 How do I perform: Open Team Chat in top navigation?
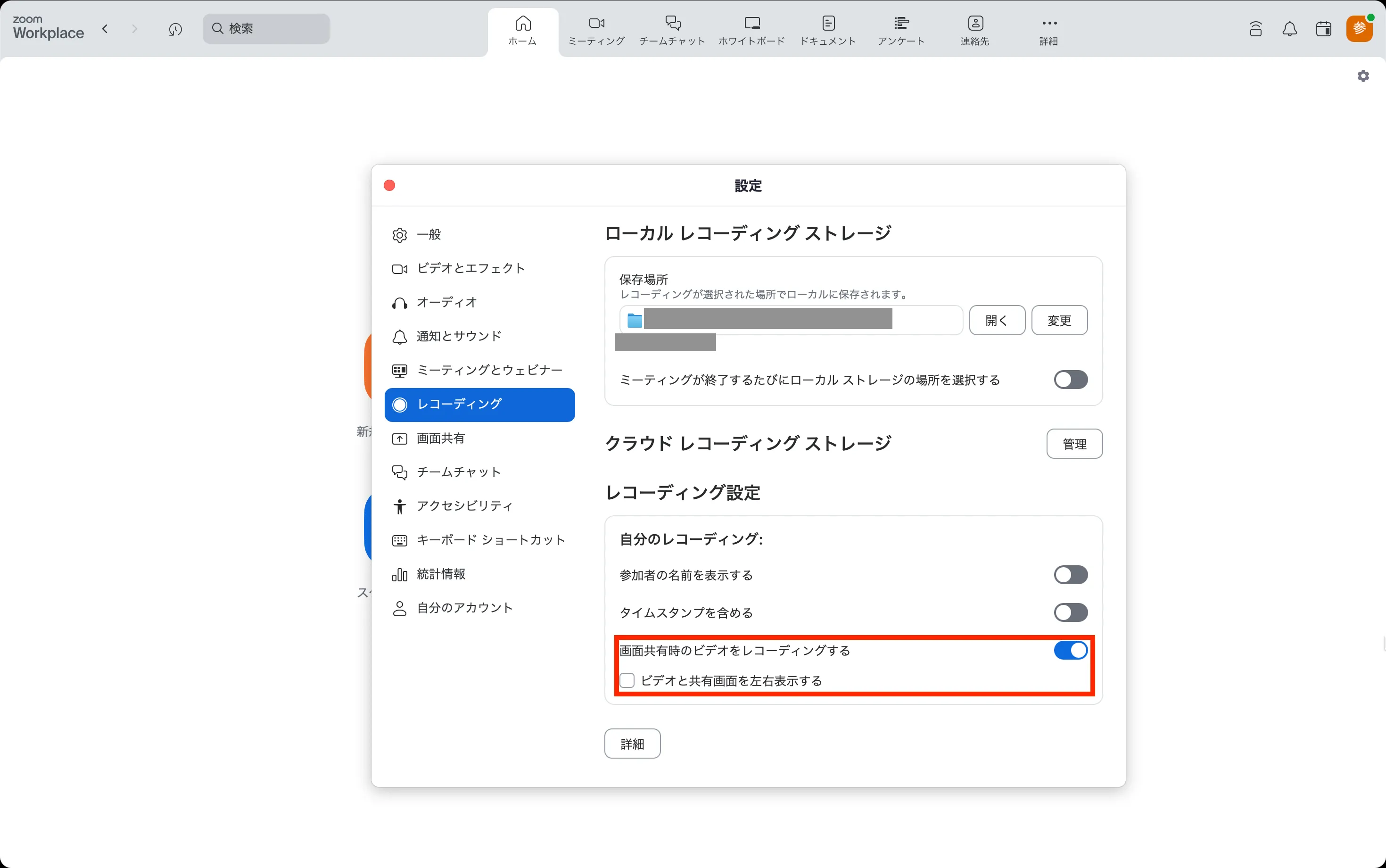click(672, 31)
